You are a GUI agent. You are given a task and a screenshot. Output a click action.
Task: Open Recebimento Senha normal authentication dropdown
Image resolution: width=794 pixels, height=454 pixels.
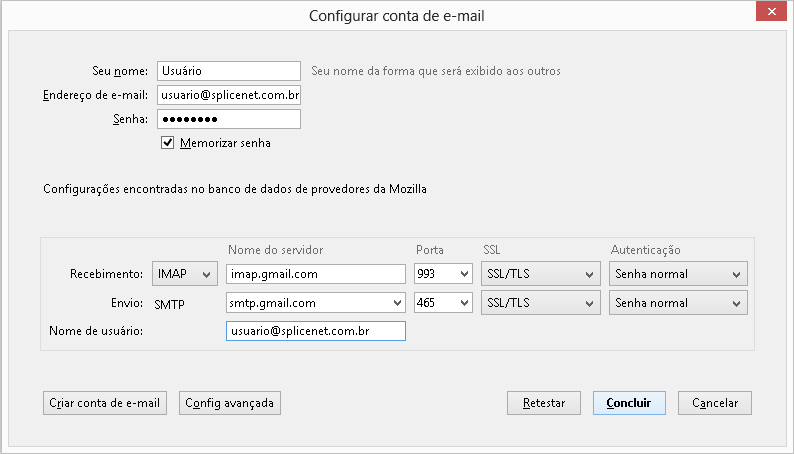(678, 274)
